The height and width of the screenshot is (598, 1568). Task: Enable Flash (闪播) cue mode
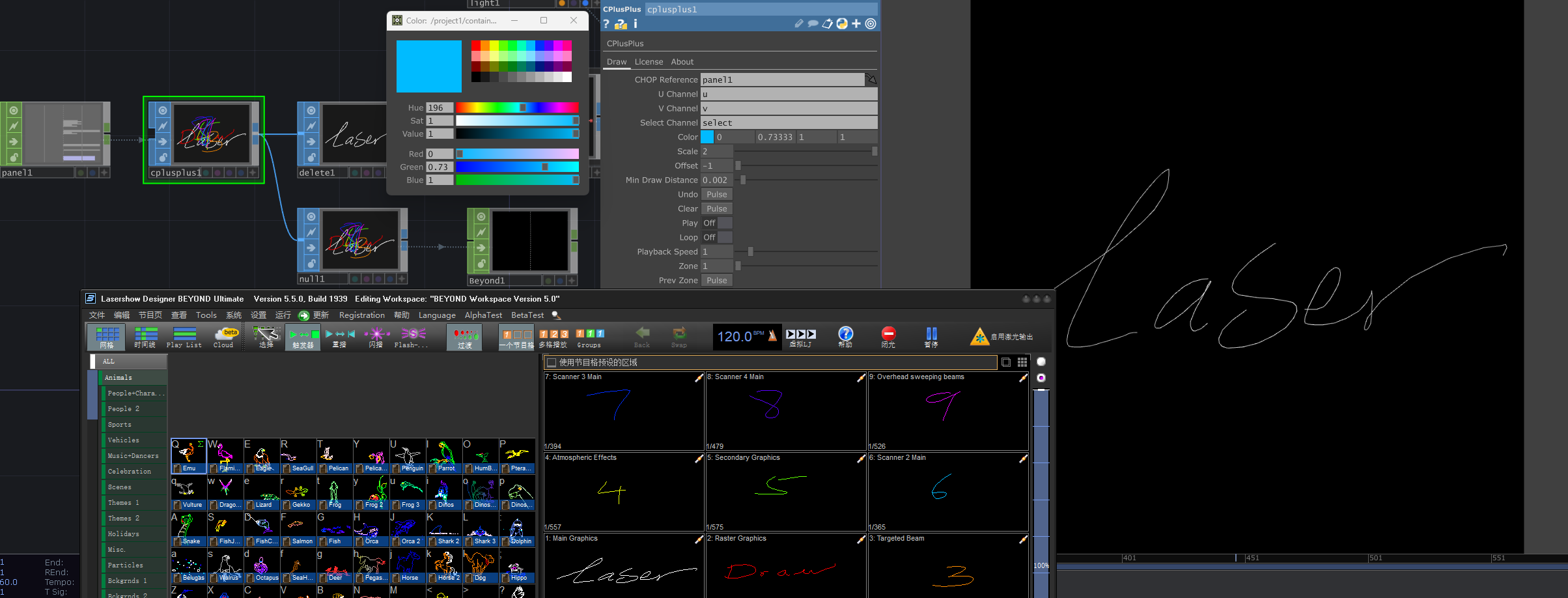click(376, 337)
